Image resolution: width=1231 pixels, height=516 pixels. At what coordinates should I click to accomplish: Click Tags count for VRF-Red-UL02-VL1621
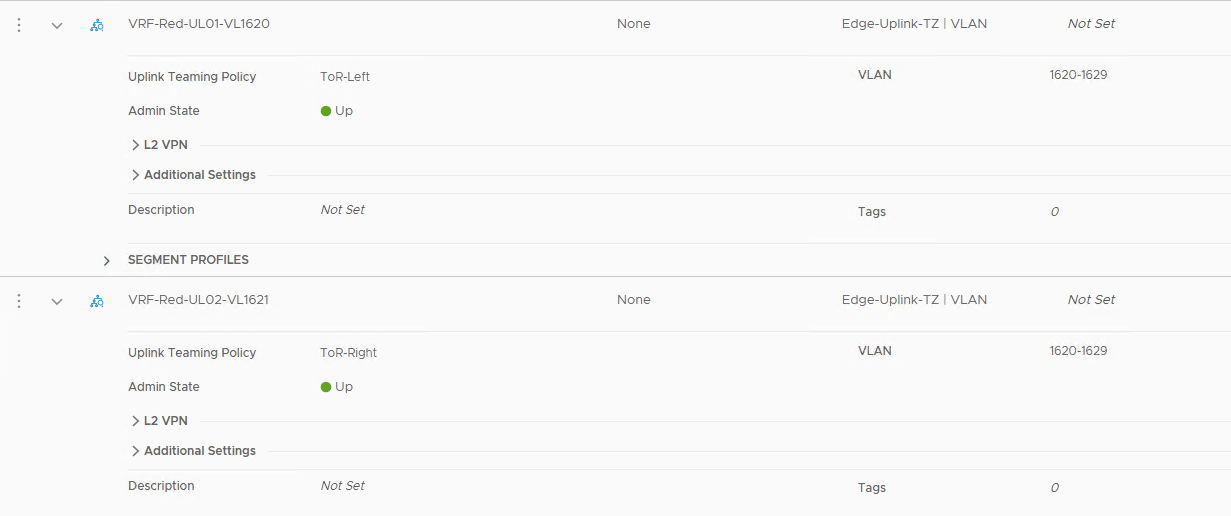[x=1054, y=488]
